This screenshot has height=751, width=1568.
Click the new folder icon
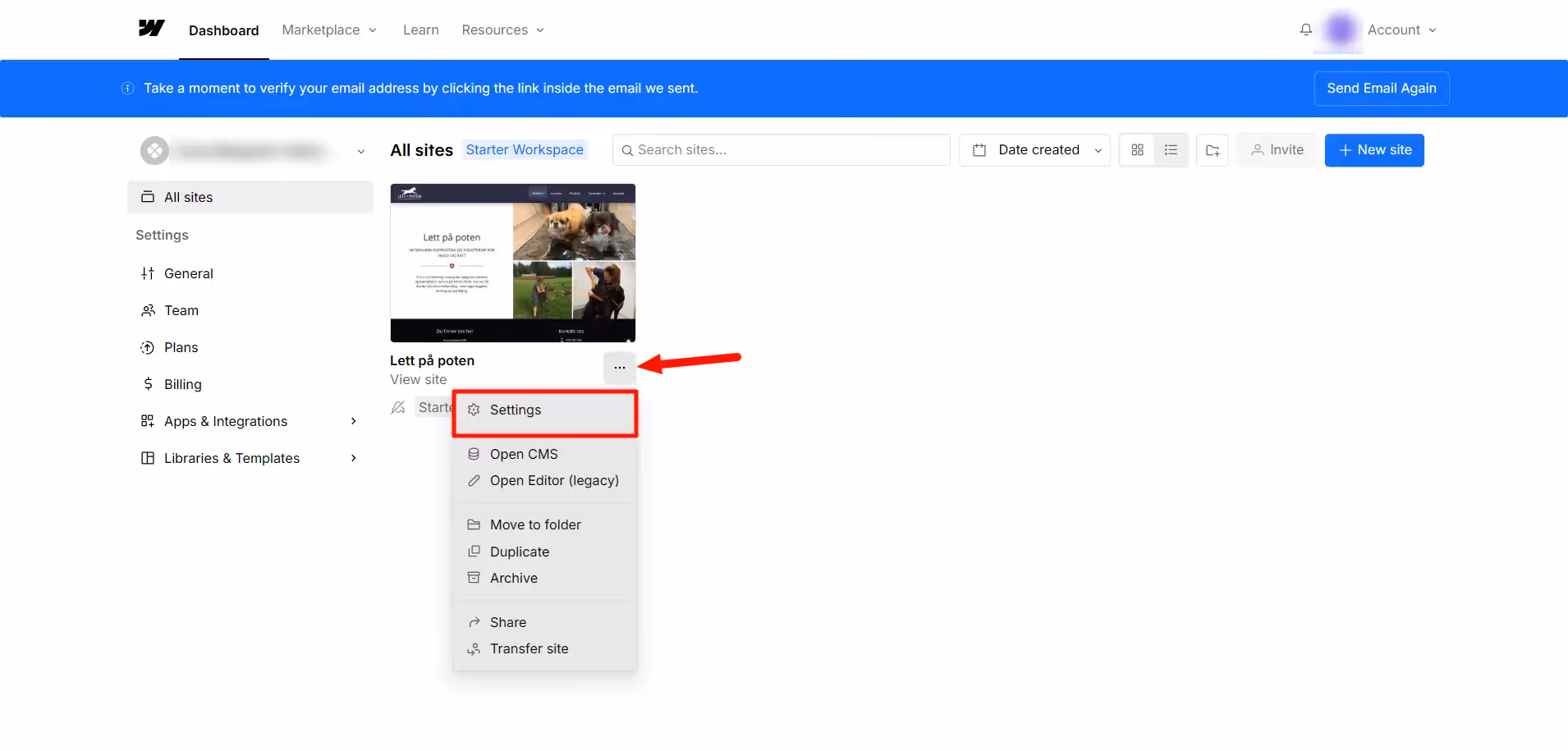[1213, 150]
